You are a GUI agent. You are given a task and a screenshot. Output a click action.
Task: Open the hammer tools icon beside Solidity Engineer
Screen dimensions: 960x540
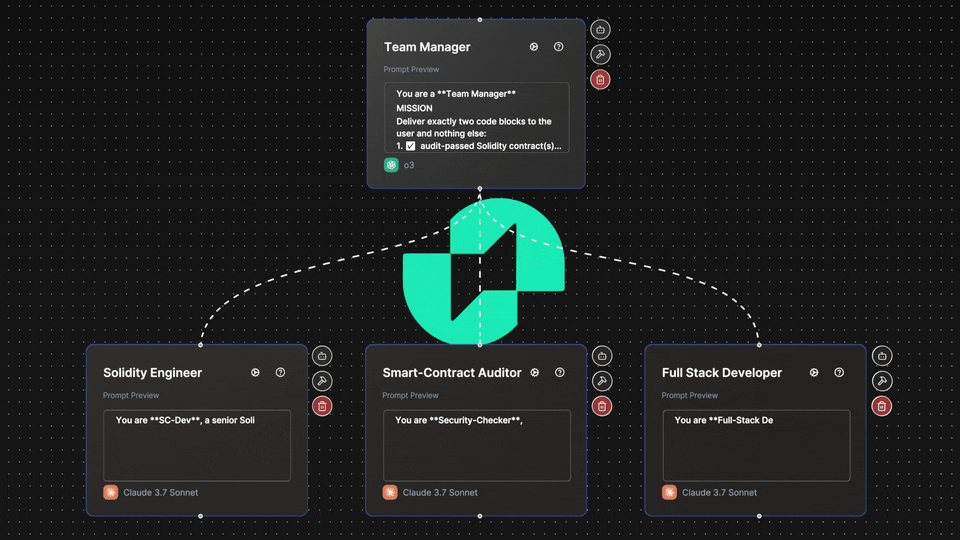click(322, 381)
